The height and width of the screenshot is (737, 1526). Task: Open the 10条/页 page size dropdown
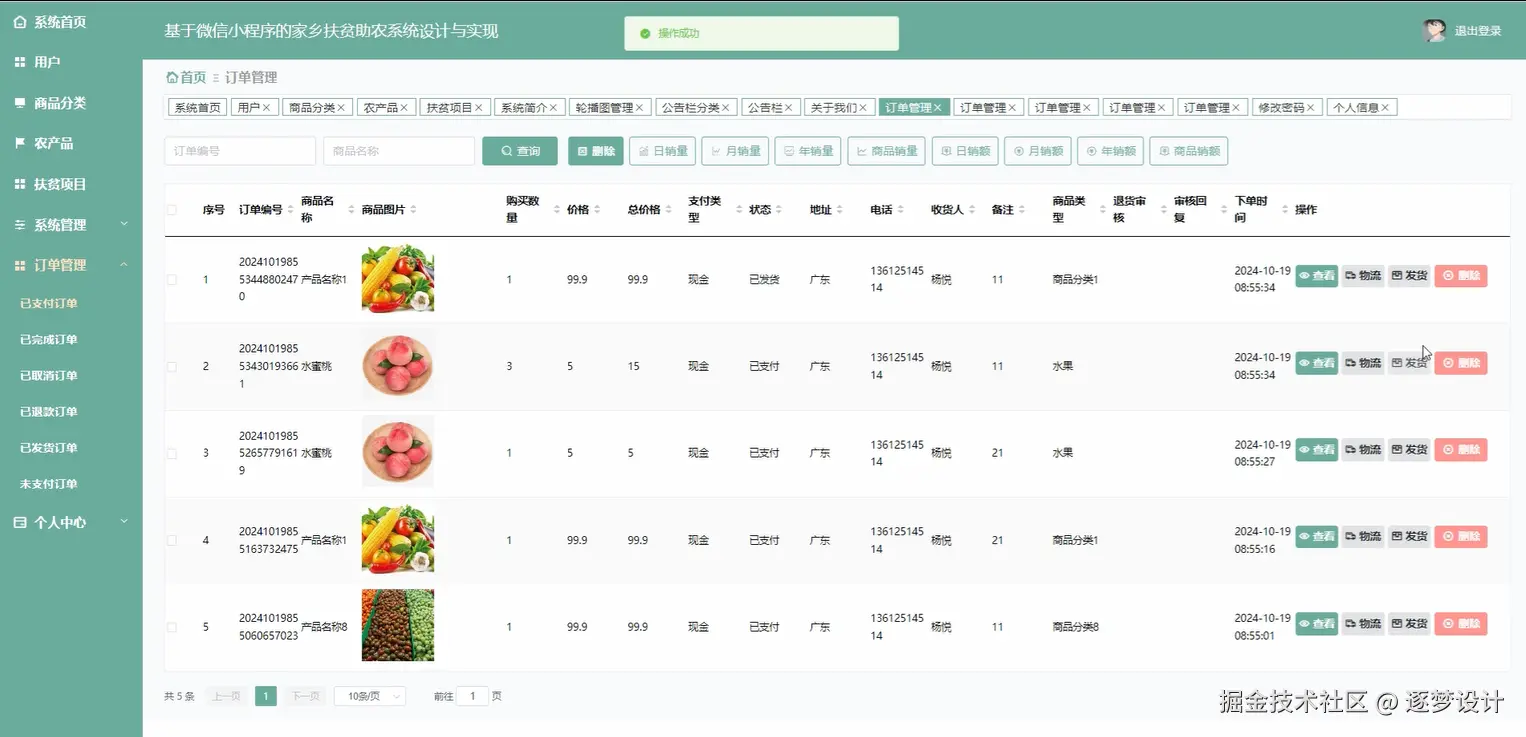(x=370, y=696)
